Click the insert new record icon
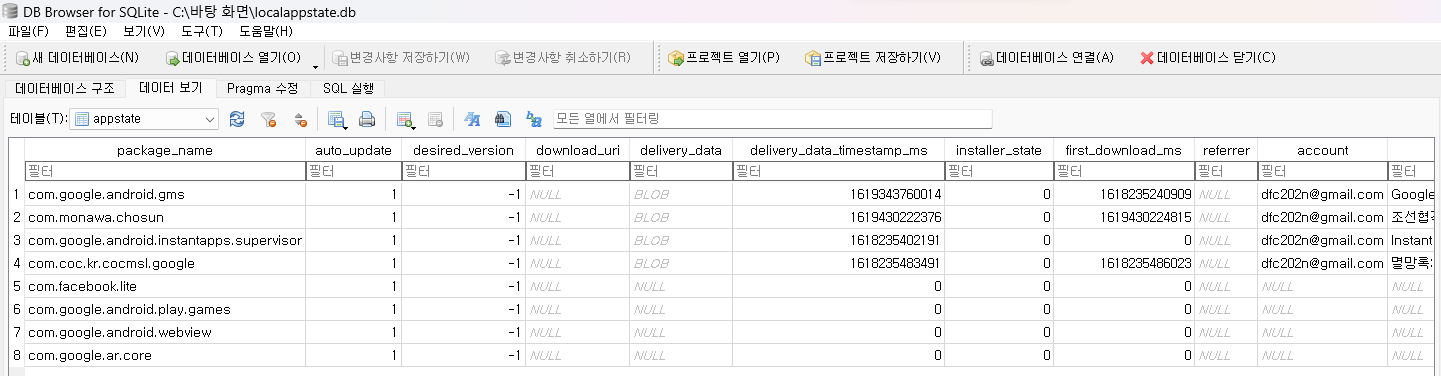This screenshot has height=376, width=1441. (x=405, y=119)
